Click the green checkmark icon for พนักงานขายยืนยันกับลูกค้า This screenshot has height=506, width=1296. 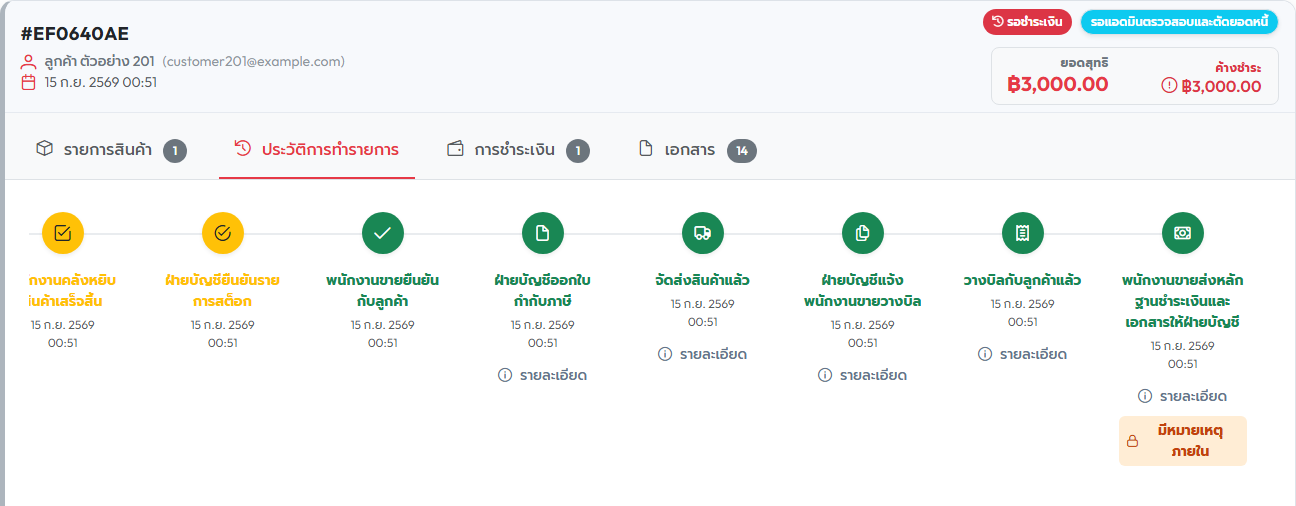(x=383, y=233)
